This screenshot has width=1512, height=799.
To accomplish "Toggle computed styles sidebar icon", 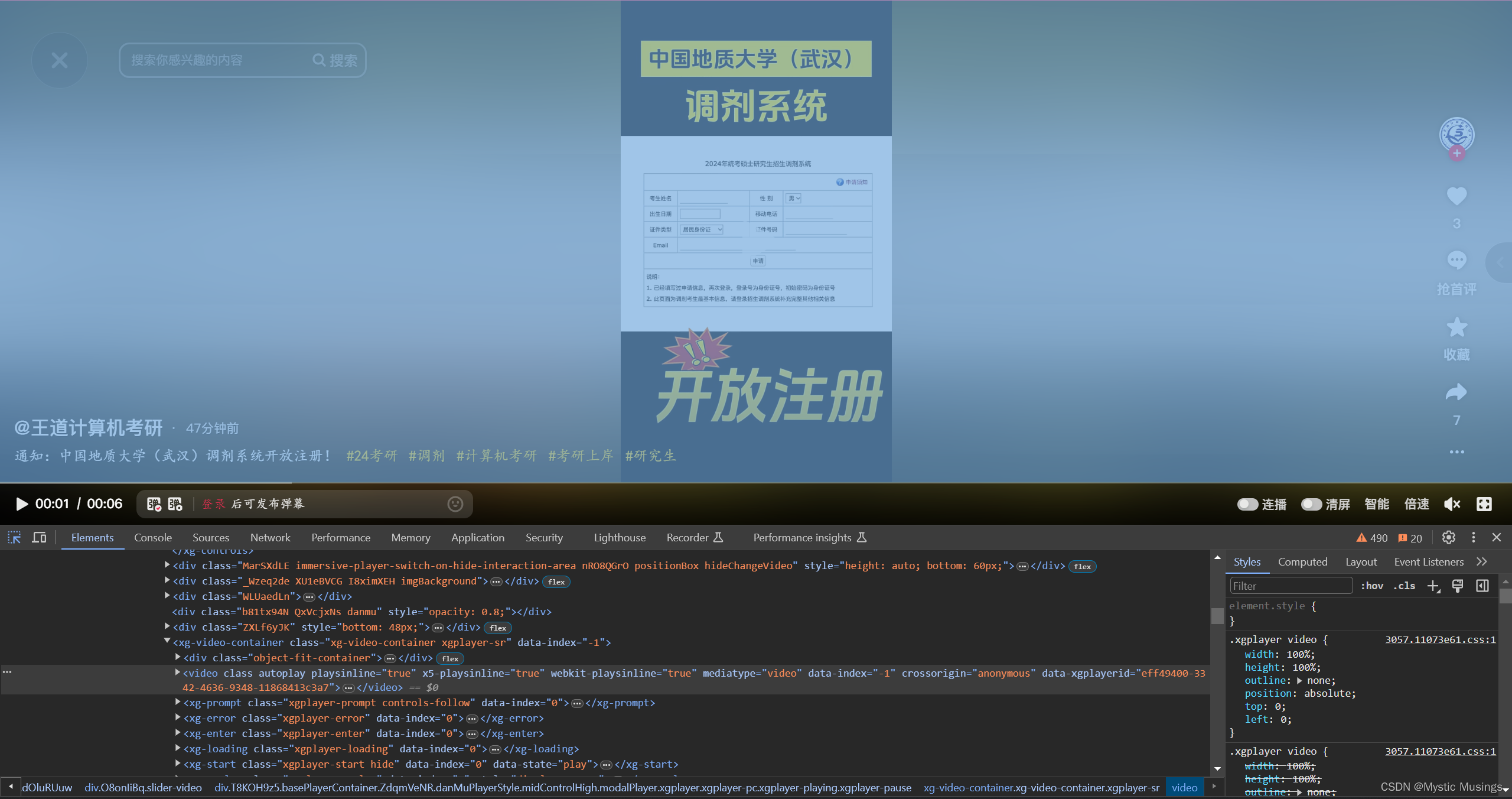I will click(1482, 586).
